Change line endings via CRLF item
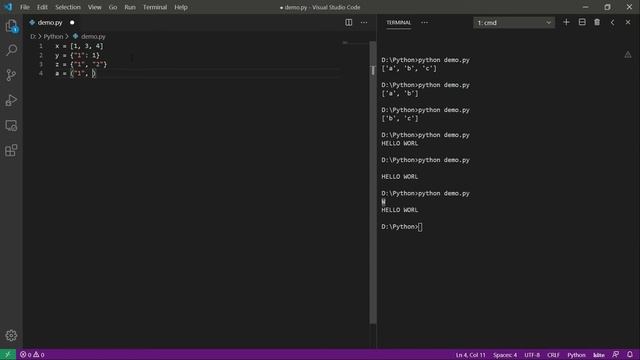Screen dimensions: 640x360 [x=553, y=355]
